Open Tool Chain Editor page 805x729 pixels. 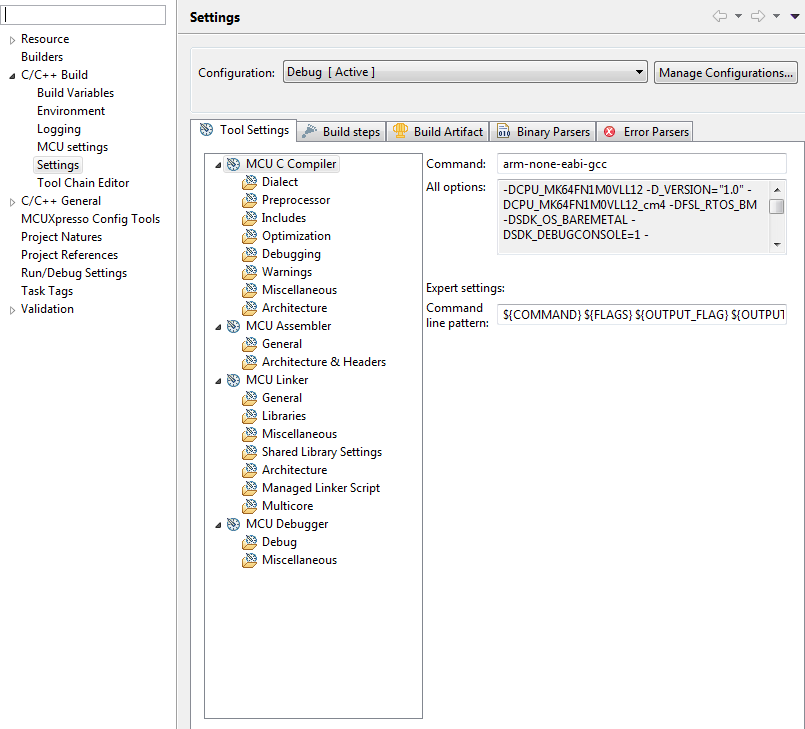point(83,183)
